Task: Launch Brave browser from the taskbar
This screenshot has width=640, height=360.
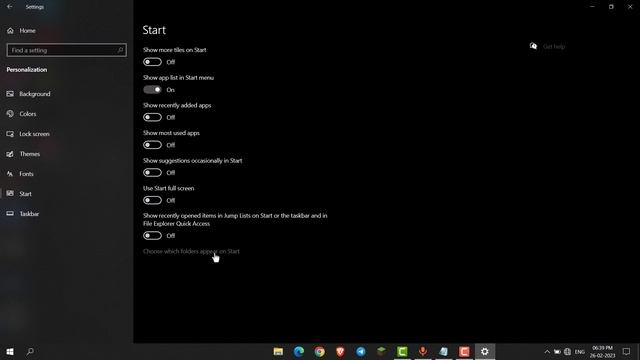Action: click(x=340, y=351)
